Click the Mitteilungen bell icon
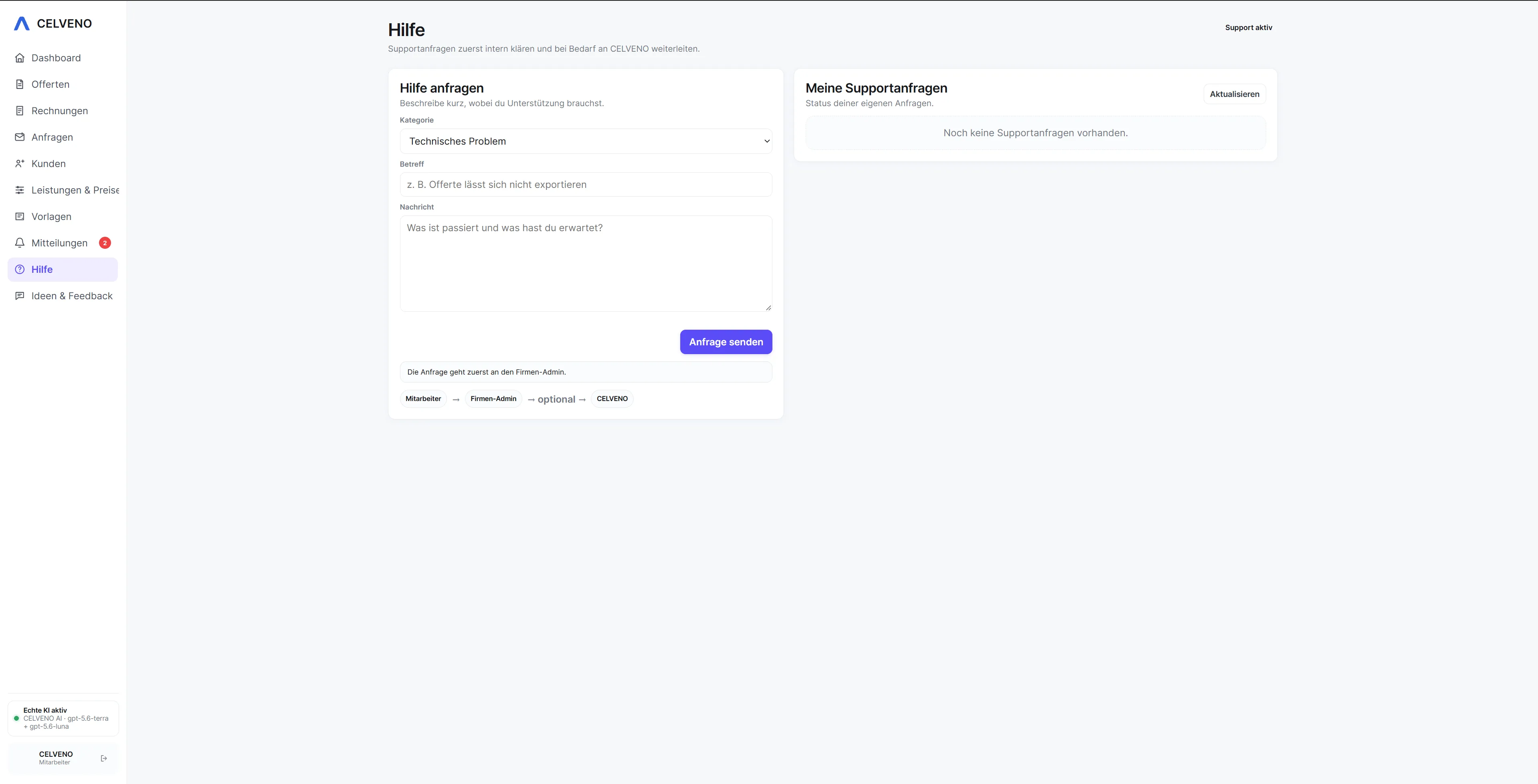Viewport: 1538px width, 784px height. click(x=20, y=243)
